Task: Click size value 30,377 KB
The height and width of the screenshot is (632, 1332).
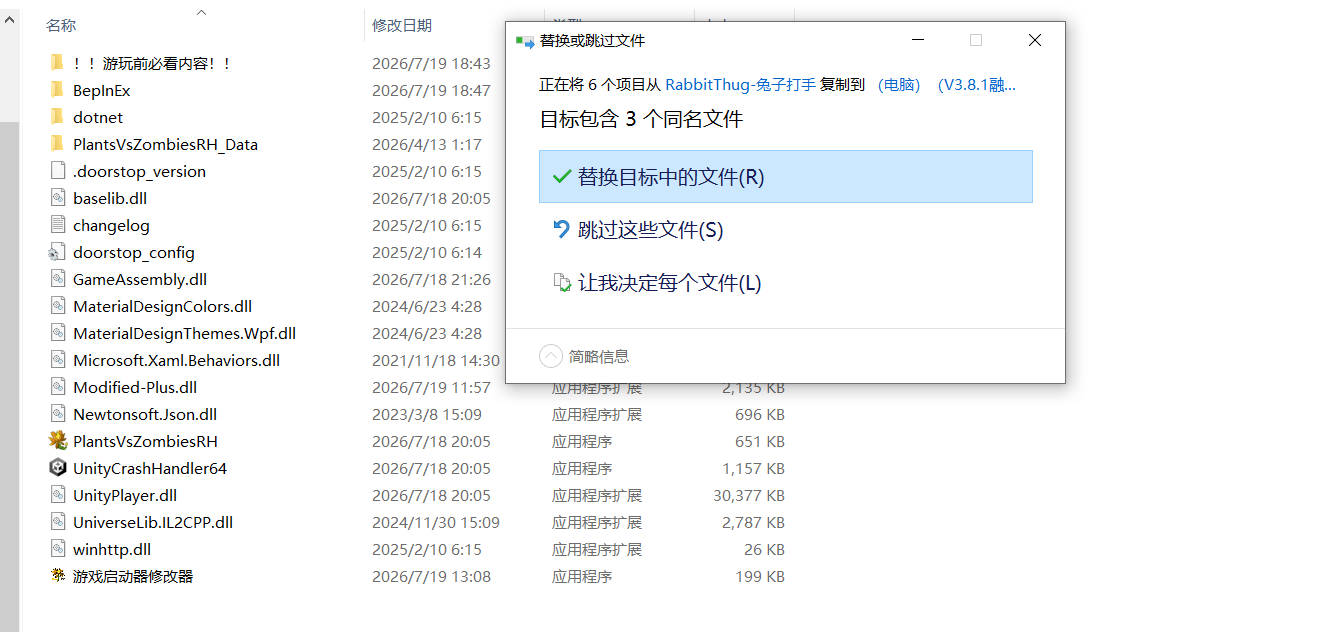Action: click(749, 495)
